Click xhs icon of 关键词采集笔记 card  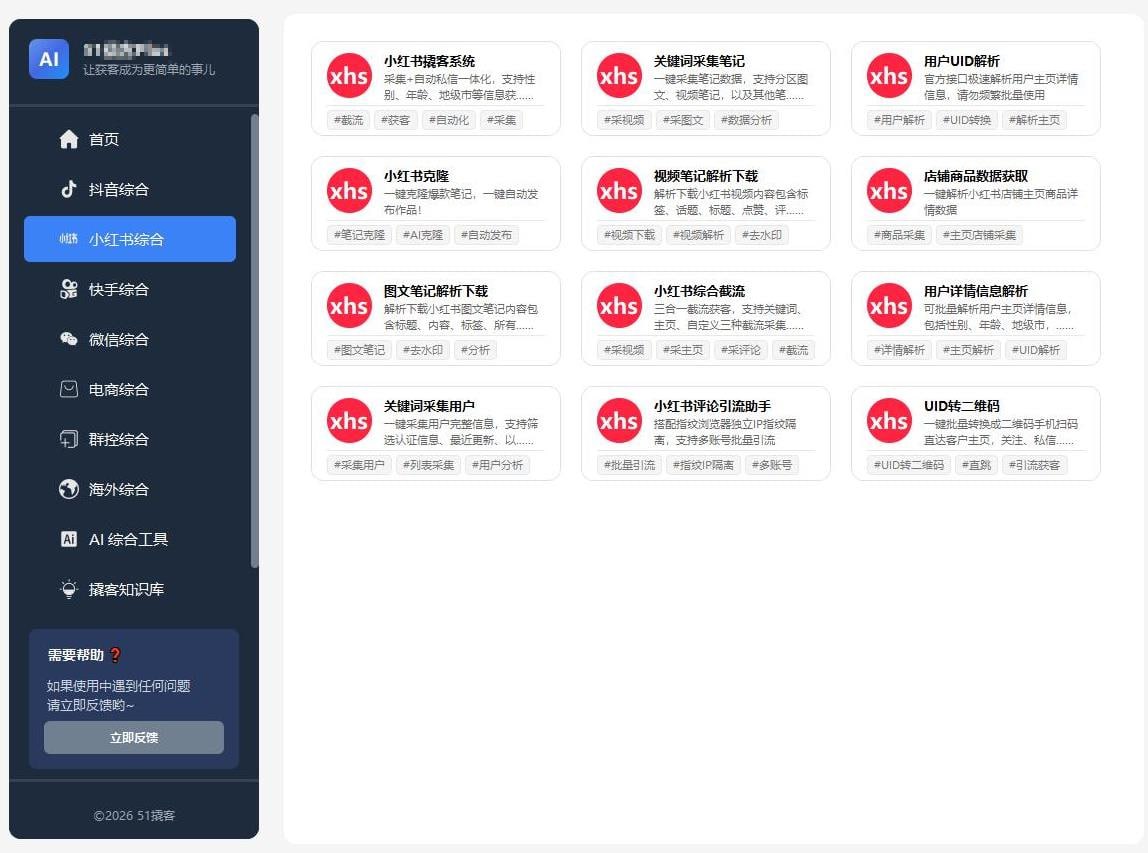pos(619,75)
